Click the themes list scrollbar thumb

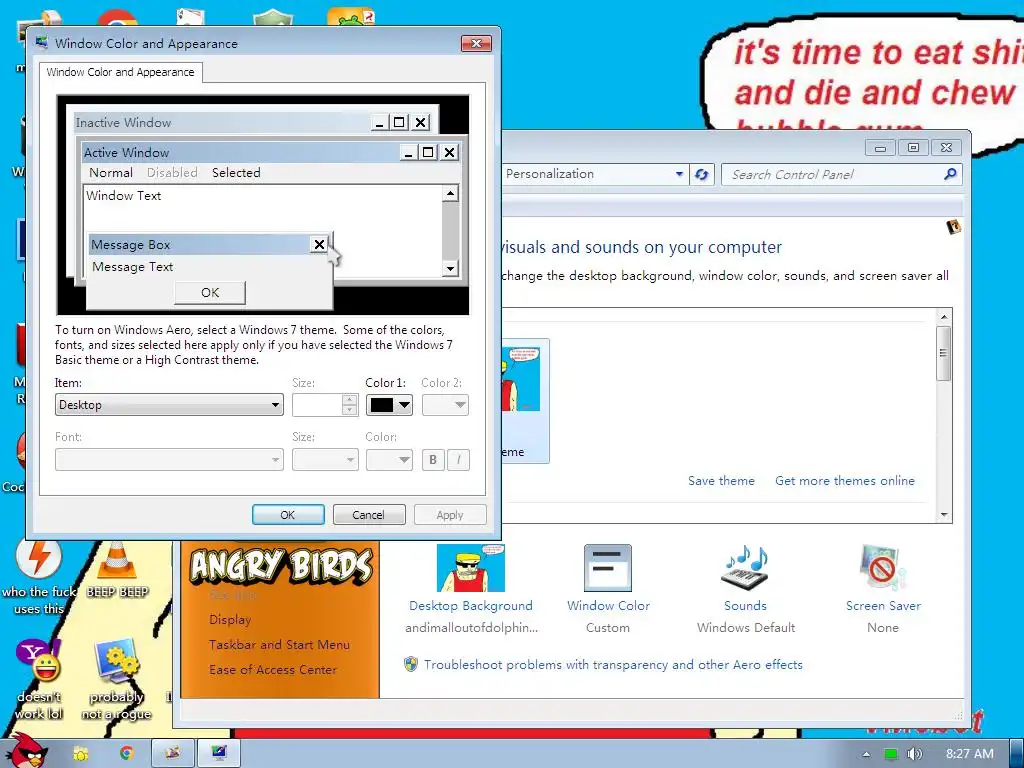pos(944,353)
